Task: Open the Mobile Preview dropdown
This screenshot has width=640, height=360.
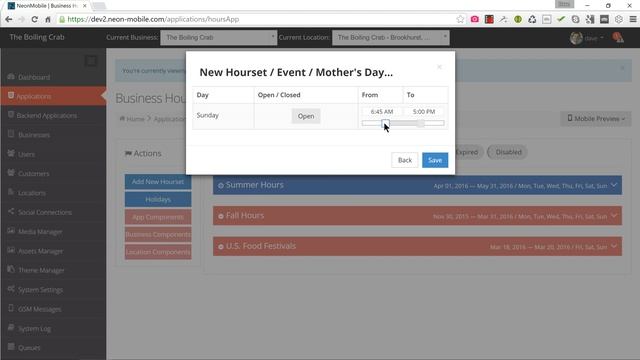Action: pyautogui.click(x=596, y=119)
